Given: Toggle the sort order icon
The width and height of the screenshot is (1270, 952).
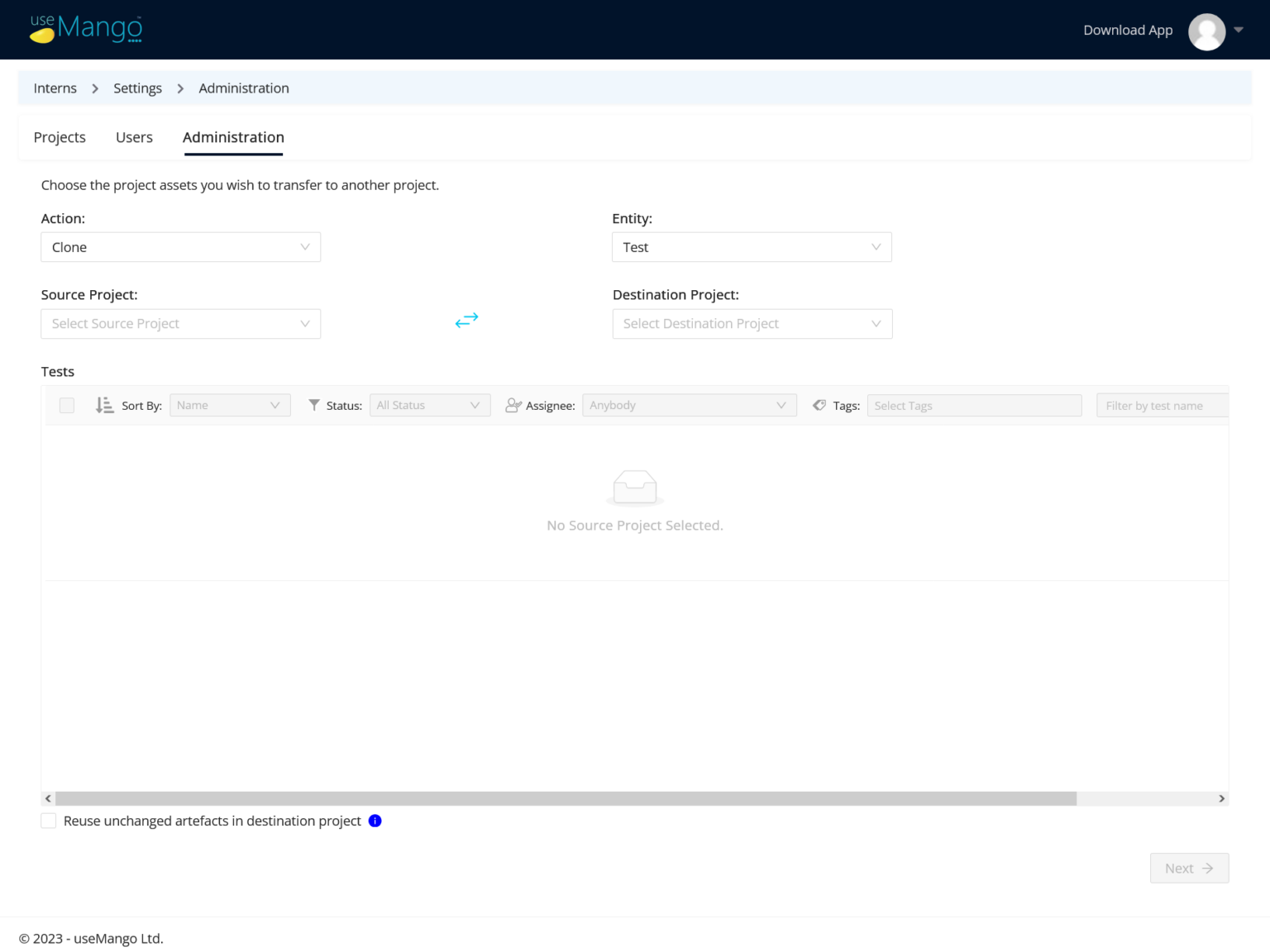Looking at the screenshot, I should point(104,405).
